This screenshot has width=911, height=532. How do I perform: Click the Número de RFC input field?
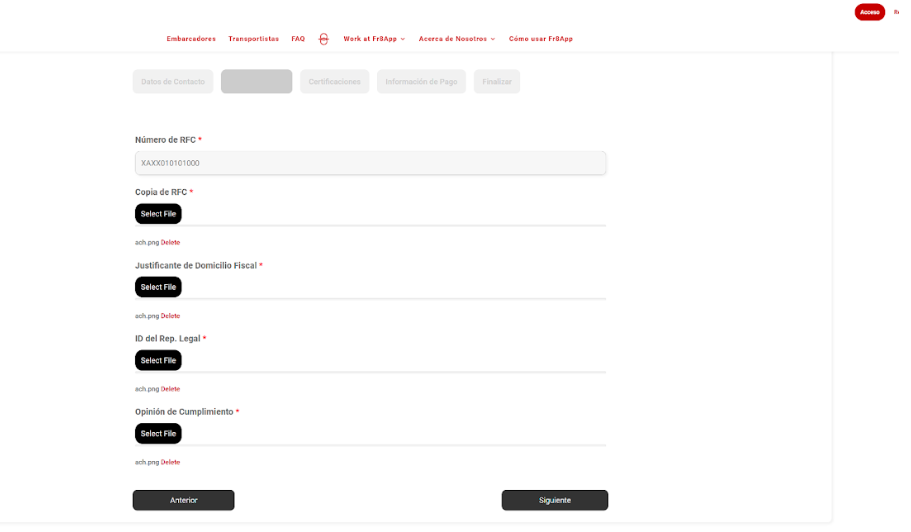pos(371,163)
